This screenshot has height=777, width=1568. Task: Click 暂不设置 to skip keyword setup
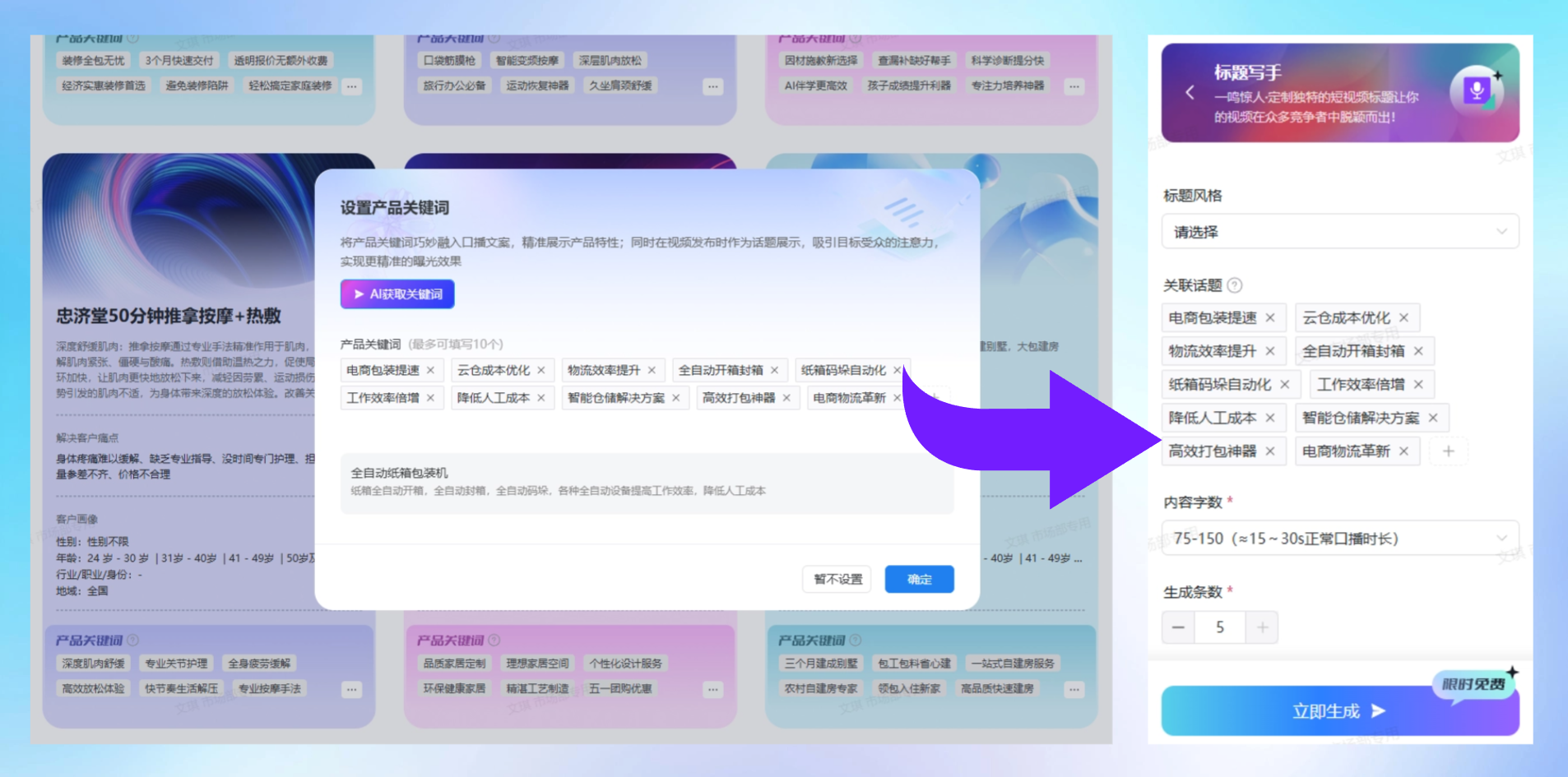pos(837,579)
